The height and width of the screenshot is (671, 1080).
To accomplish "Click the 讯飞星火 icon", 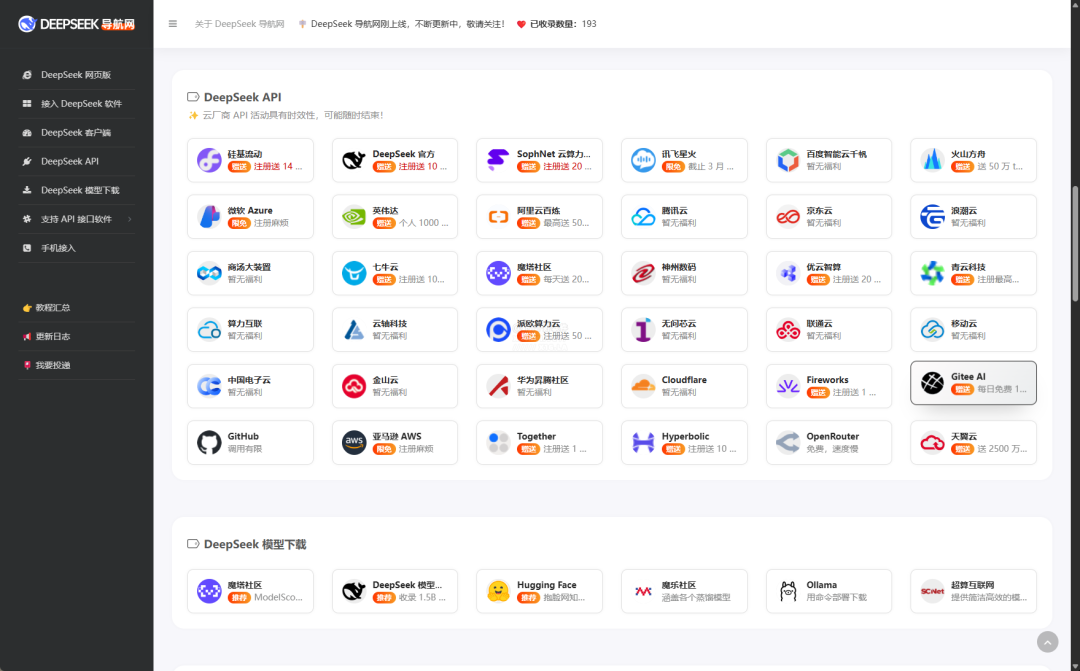I will pyautogui.click(x=643, y=160).
